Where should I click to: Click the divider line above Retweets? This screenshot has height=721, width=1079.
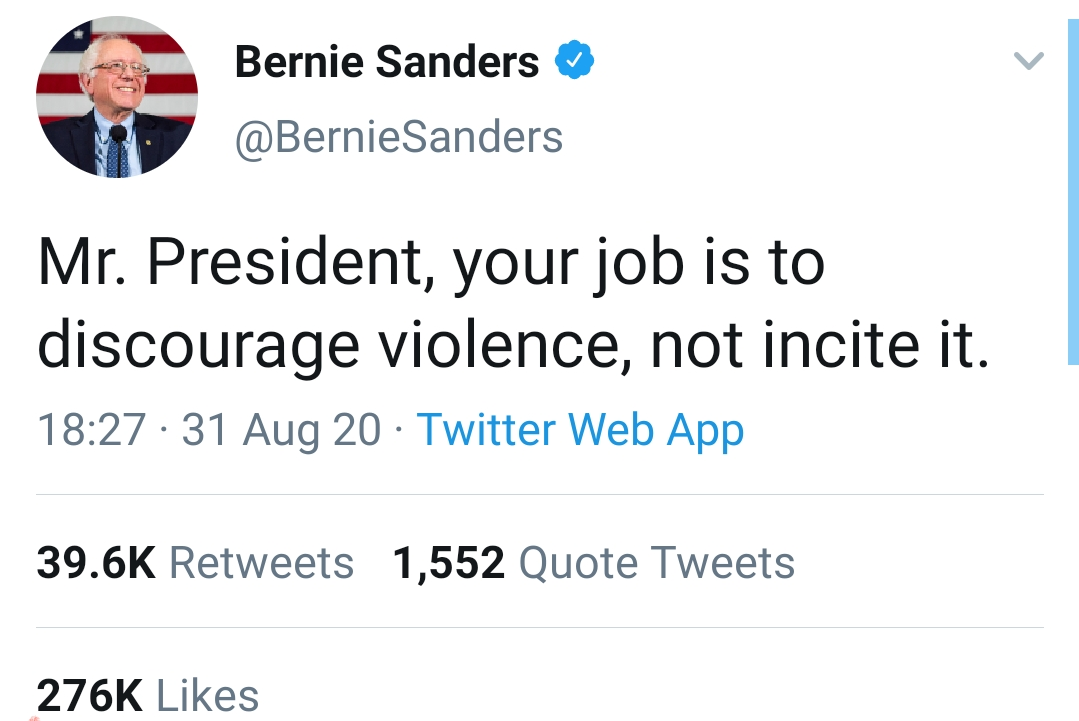pyautogui.click(x=540, y=494)
